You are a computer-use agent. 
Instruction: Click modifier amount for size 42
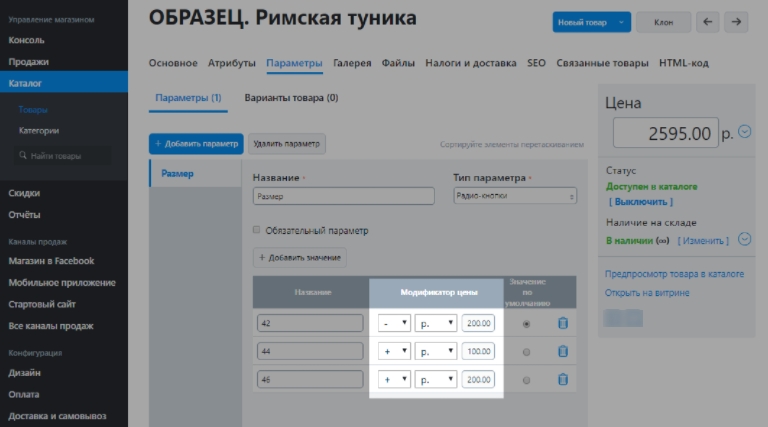(x=478, y=323)
